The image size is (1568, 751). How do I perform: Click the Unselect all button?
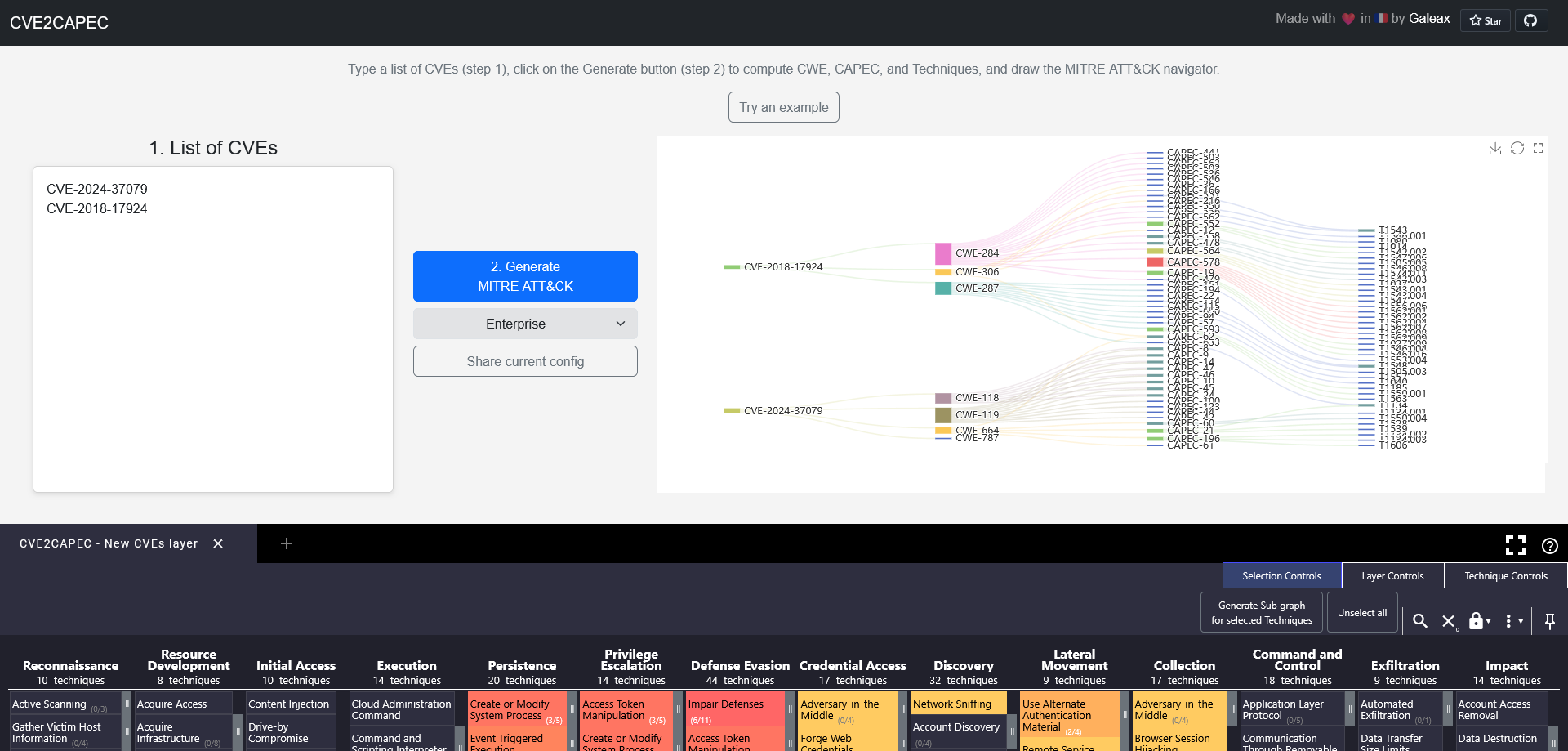tap(1362, 613)
